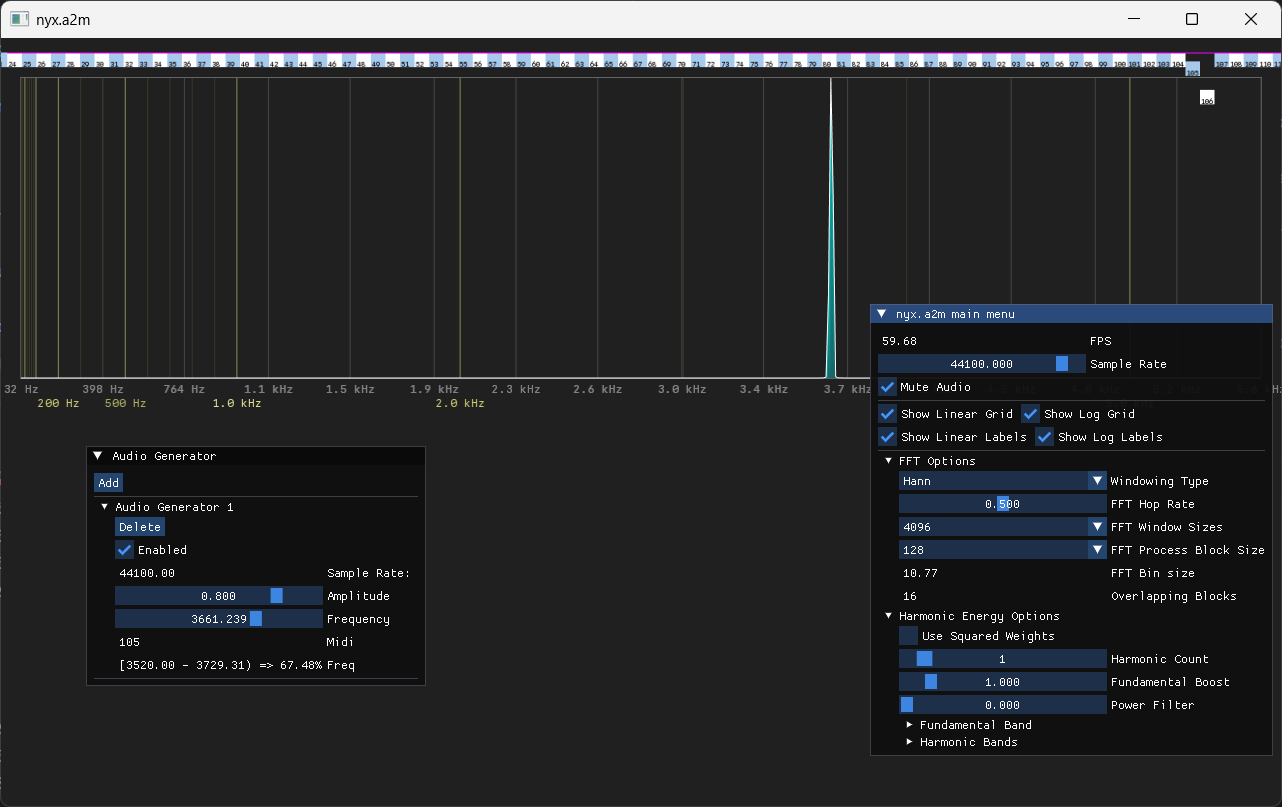Expand the Harmonic Bands section
Viewport: 1282px width, 807px height.
point(908,741)
